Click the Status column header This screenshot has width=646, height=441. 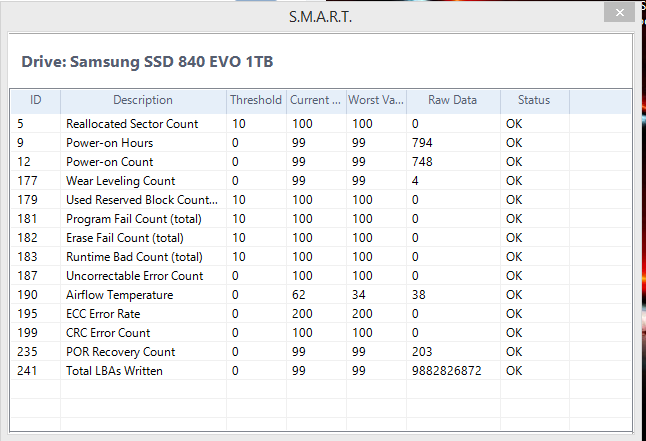(x=534, y=100)
